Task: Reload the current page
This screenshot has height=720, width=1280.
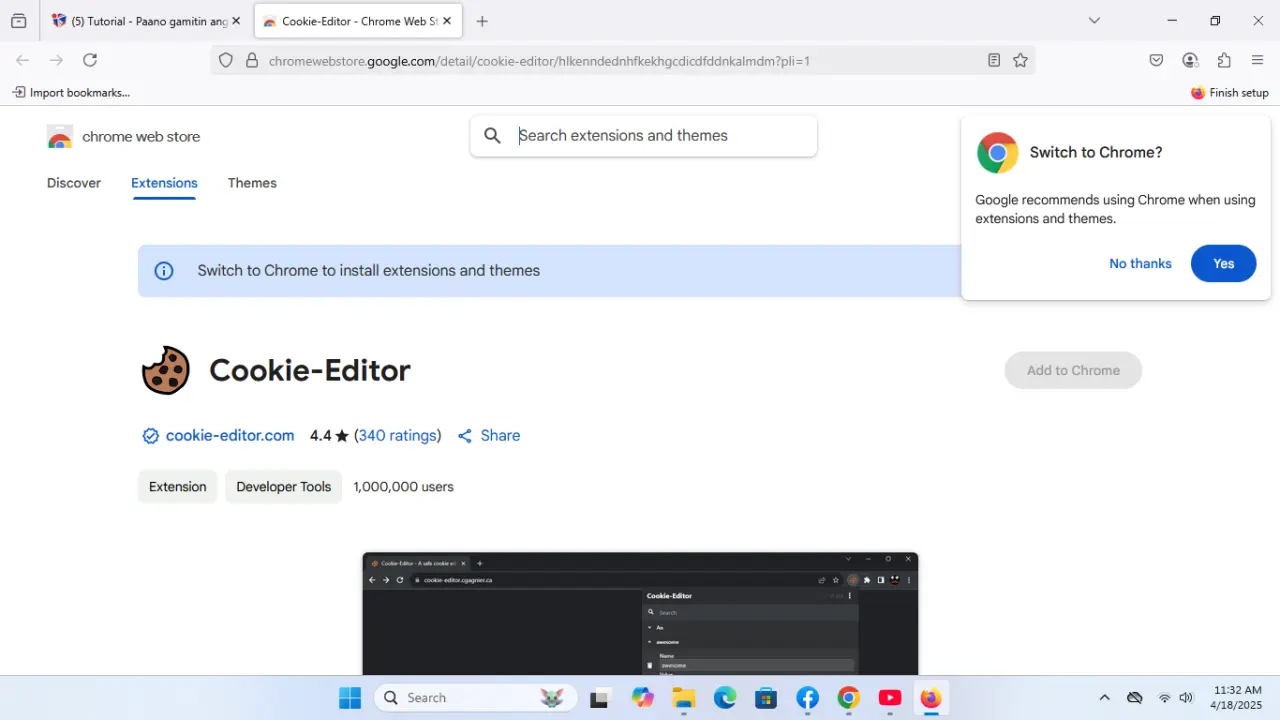Action: coord(90,60)
